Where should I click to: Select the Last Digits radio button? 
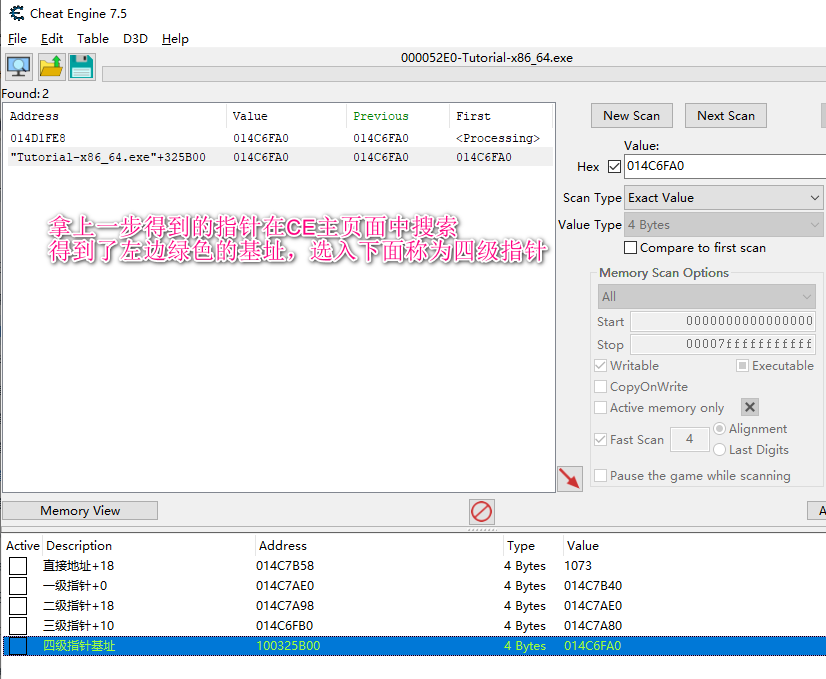(720, 450)
